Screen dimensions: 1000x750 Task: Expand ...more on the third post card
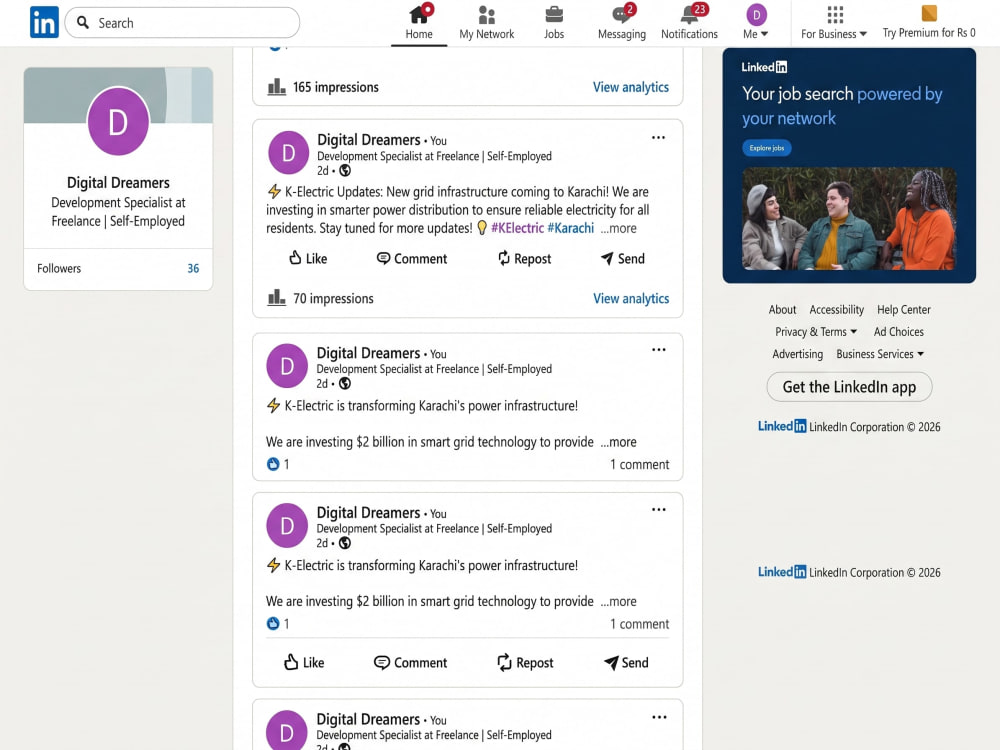click(618, 442)
